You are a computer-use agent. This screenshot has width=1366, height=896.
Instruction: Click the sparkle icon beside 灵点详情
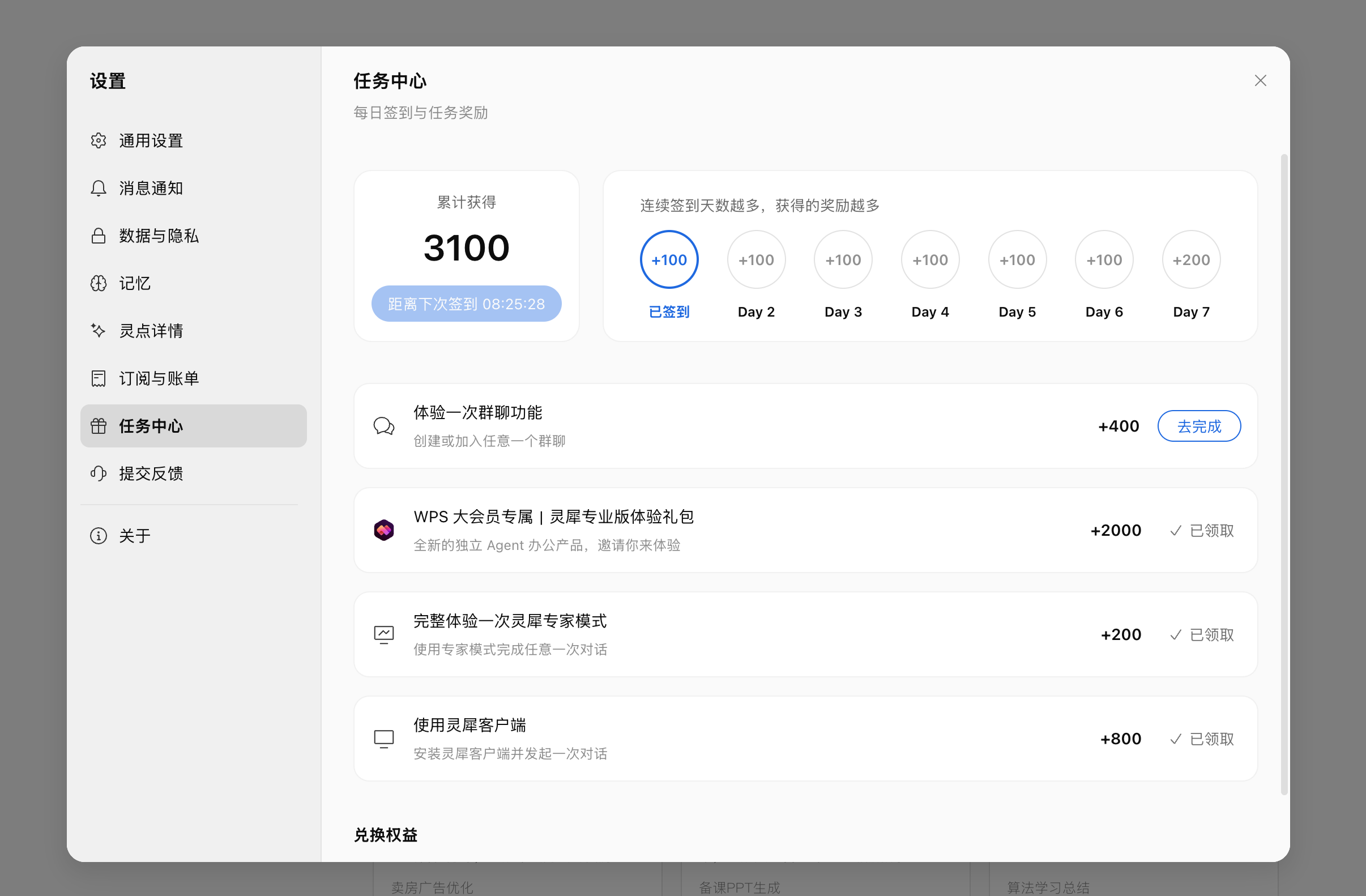[x=98, y=331]
